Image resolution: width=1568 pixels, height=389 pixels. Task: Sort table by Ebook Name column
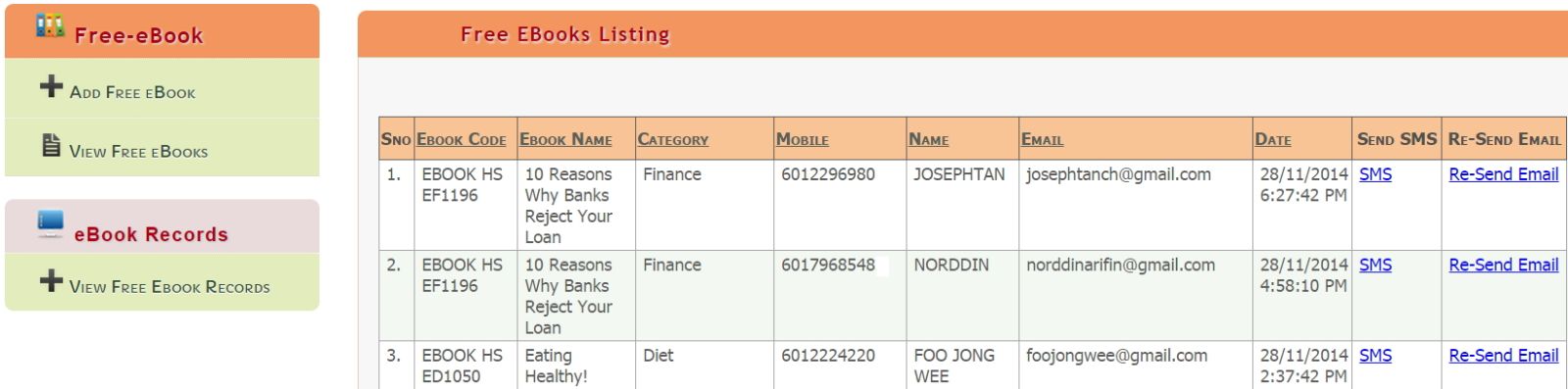pyautogui.click(x=565, y=139)
